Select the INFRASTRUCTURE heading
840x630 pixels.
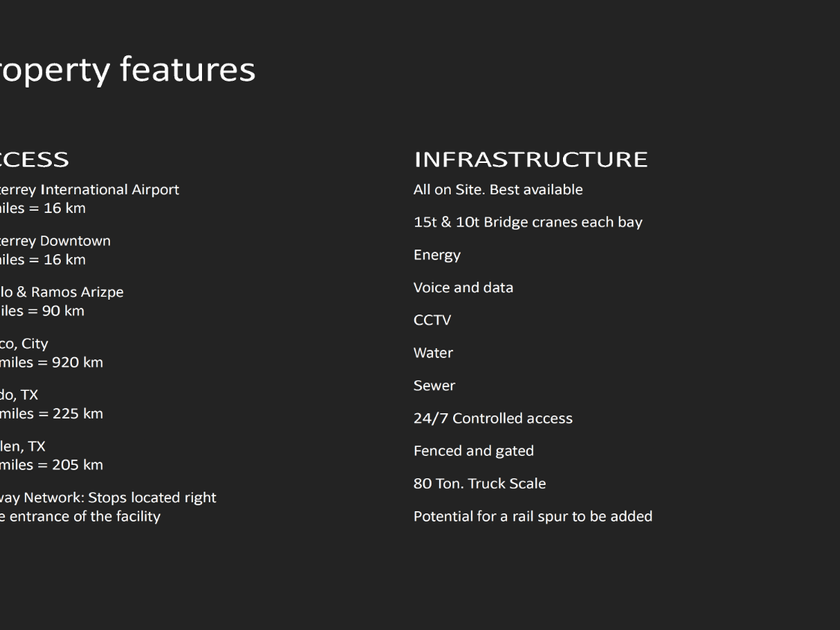(x=530, y=160)
